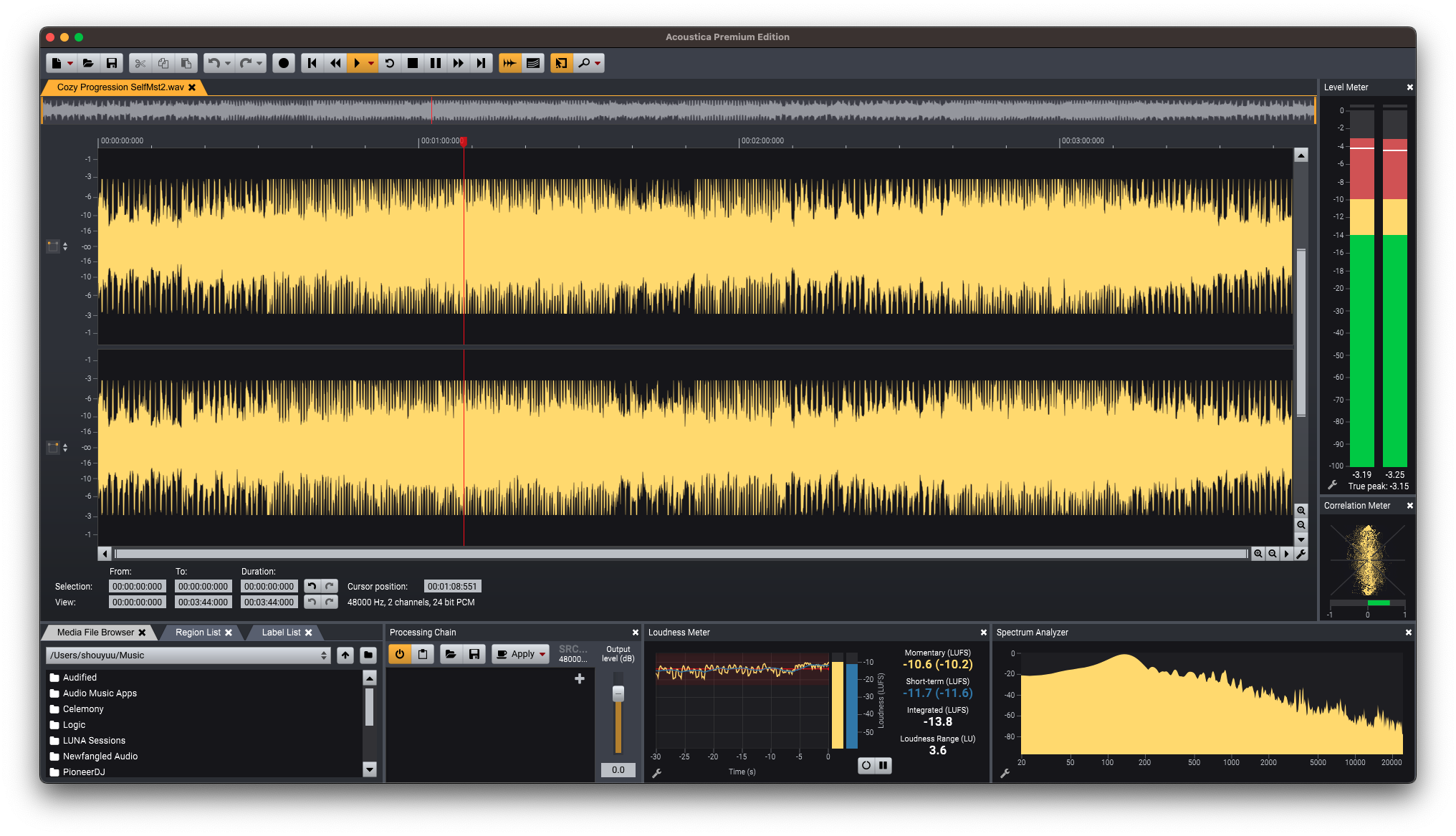Open the Newfangled Audio folder
The width and height of the screenshot is (1456, 836).
pos(100,756)
